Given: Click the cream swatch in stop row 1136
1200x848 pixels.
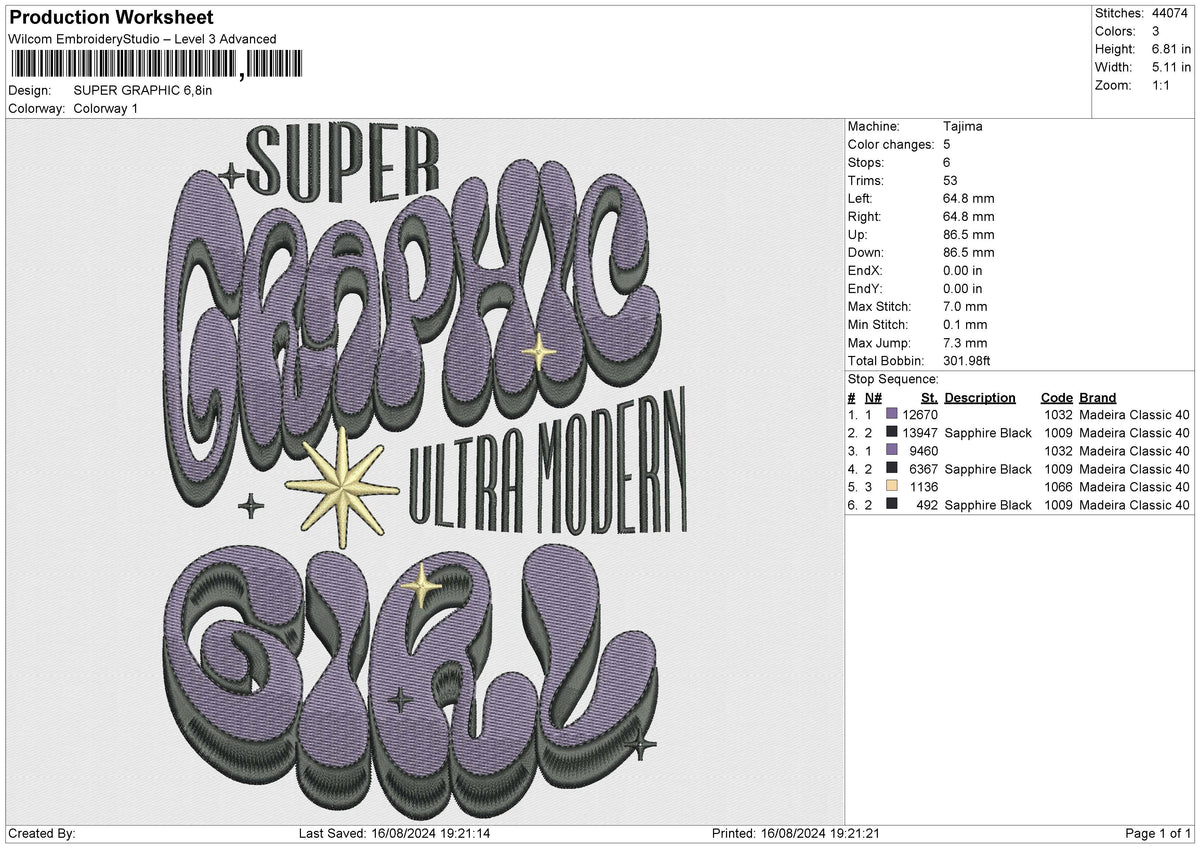Looking at the screenshot, I should (x=892, y=487).
